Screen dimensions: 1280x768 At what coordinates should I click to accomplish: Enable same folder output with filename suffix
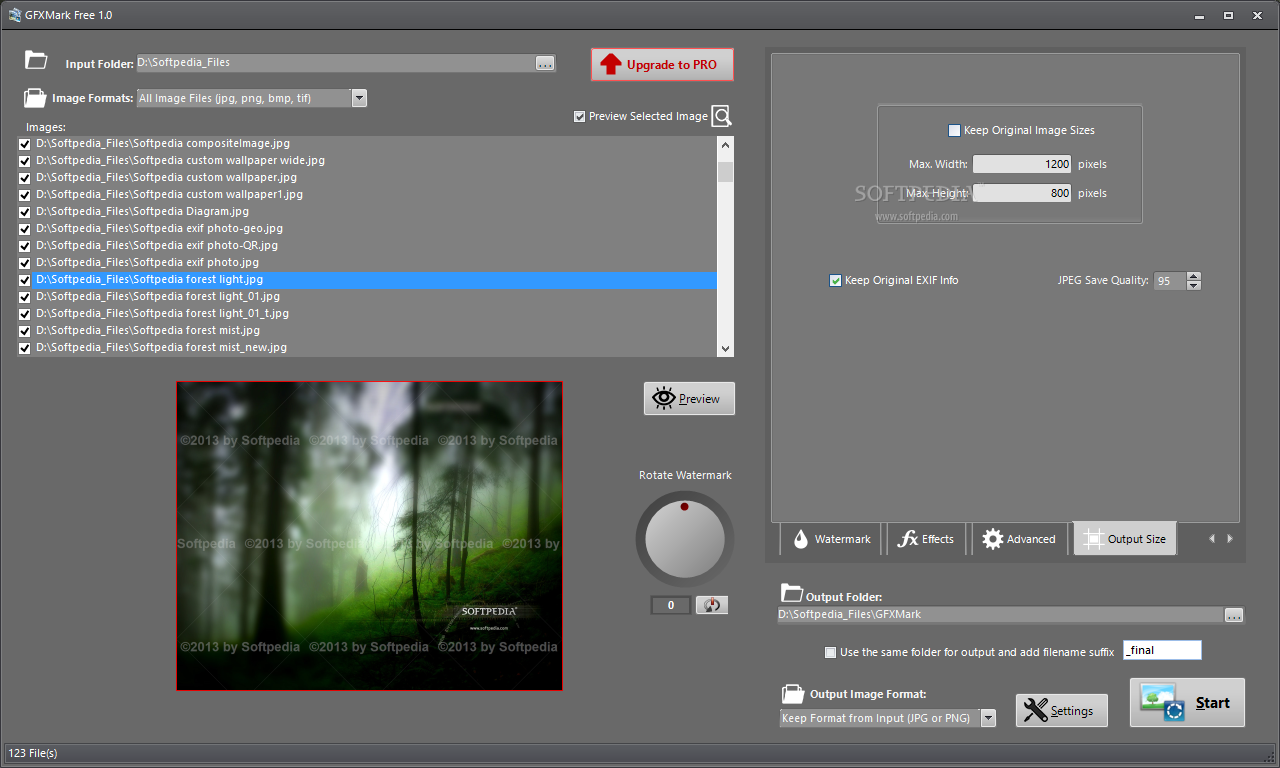pos(830,652)
